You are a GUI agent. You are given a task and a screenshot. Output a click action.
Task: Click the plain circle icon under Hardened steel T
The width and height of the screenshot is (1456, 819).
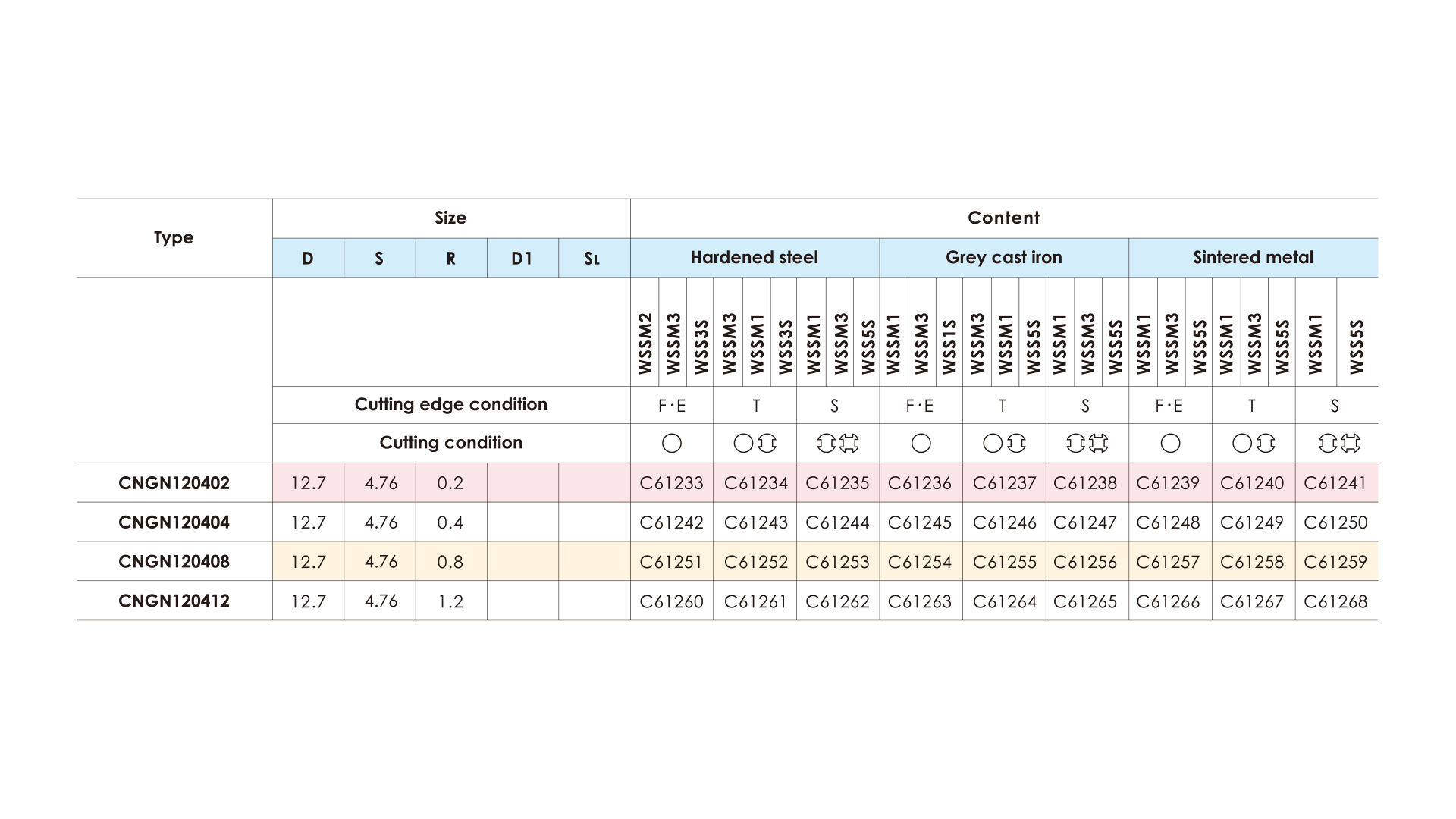point(743,444)
